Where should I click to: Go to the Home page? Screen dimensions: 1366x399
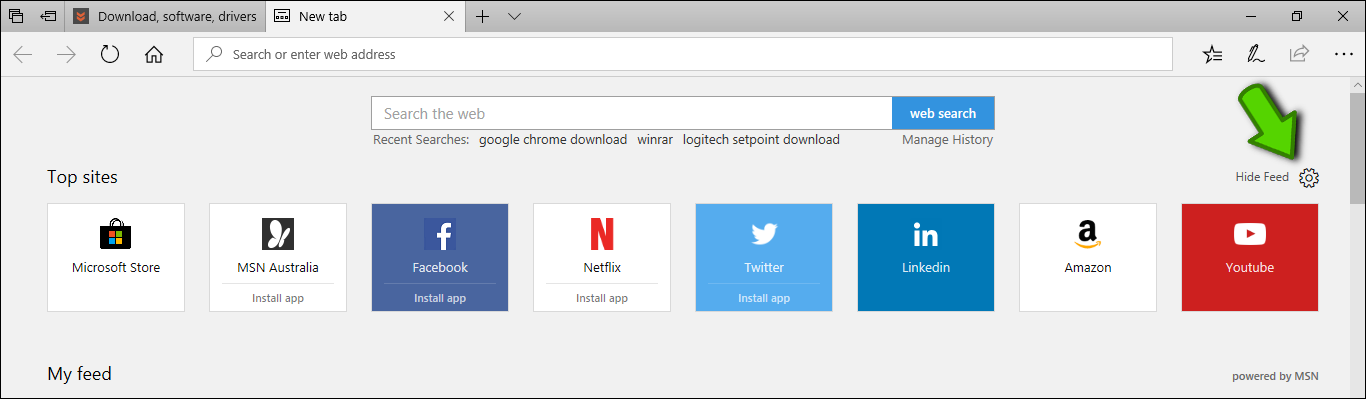coord(154,54)
